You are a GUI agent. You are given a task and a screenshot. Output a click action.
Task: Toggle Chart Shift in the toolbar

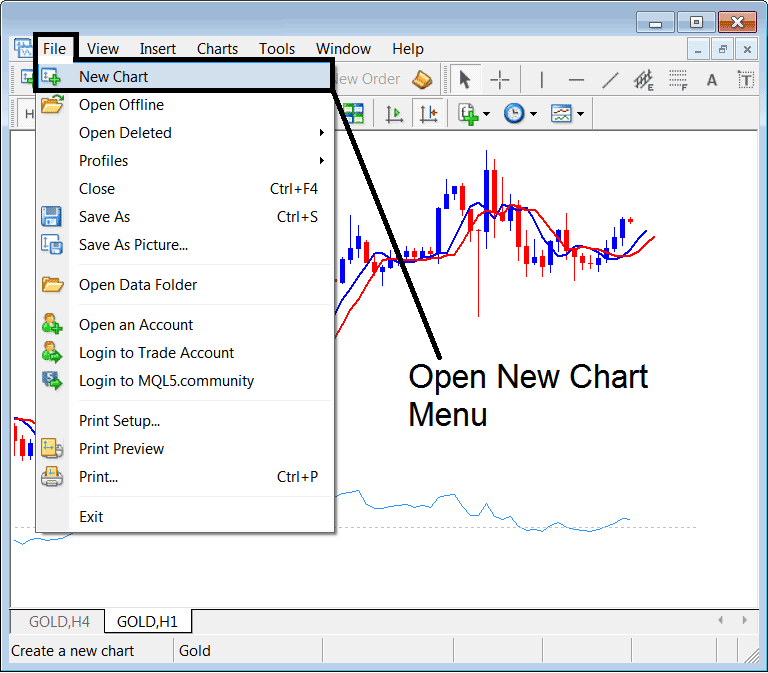coord(428,114)
